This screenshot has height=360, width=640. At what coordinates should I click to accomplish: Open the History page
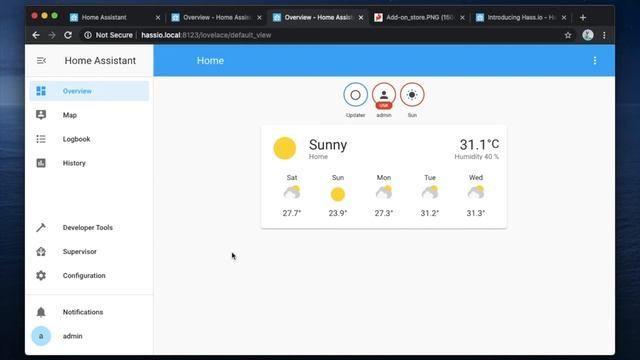[x=89, y=163]
